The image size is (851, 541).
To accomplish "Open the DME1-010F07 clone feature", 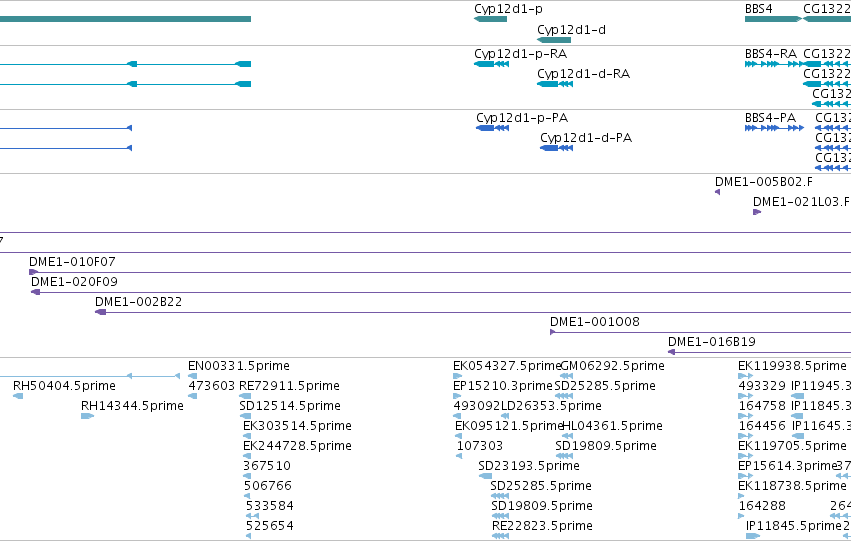I will [72, 262].
